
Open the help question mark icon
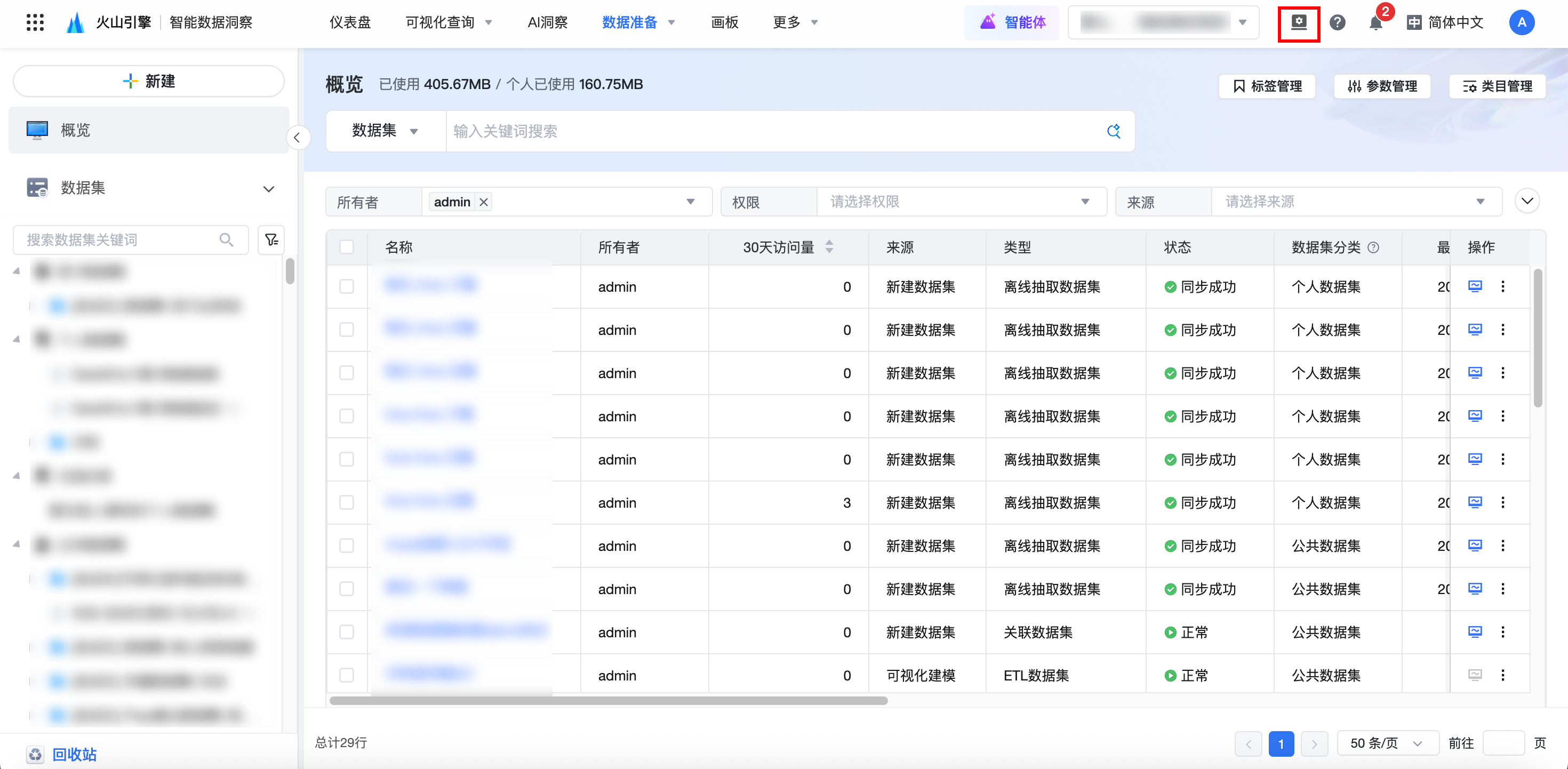[x=1337, y=22]
